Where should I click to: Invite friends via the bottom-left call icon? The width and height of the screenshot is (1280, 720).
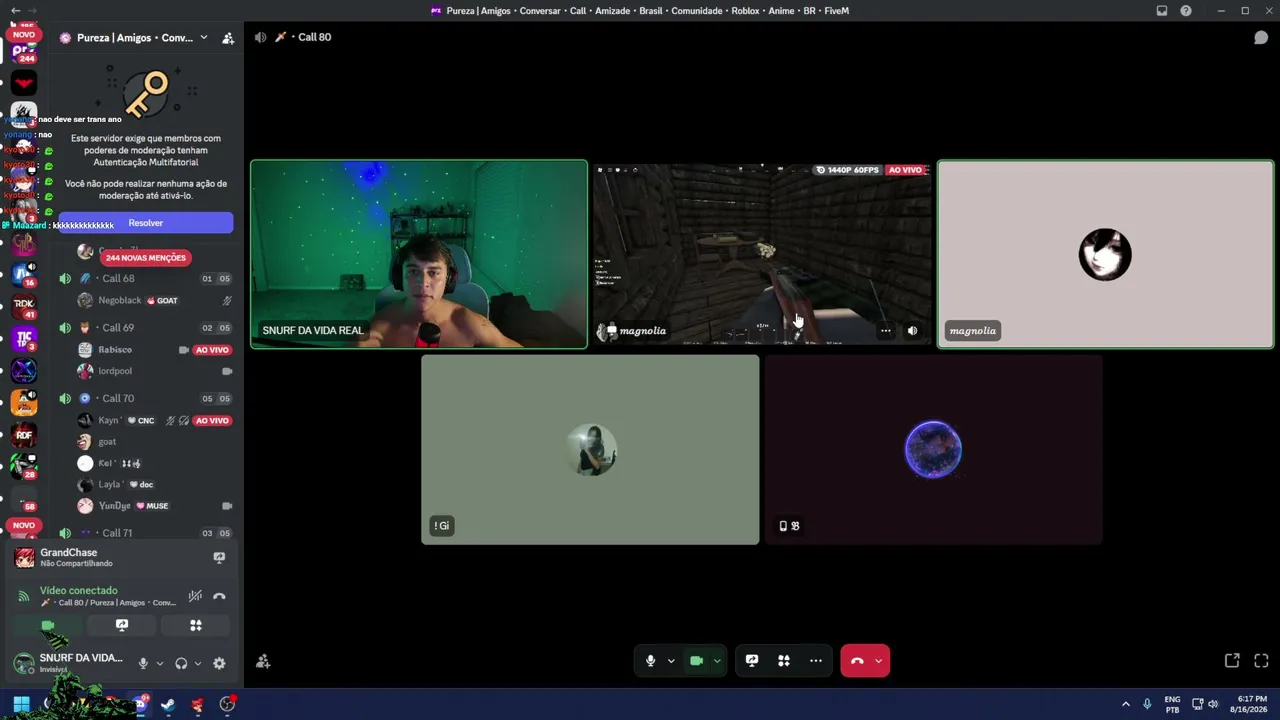(x=263, y=661)
